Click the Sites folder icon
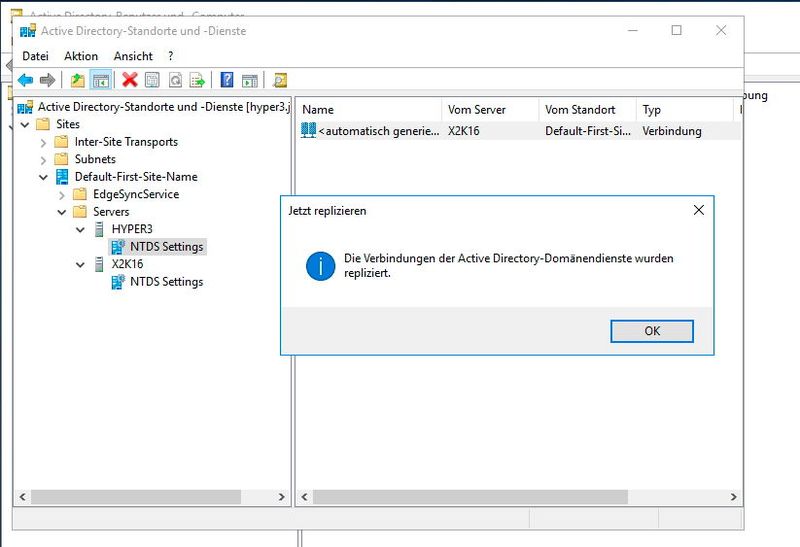 (x=43, y=124)
